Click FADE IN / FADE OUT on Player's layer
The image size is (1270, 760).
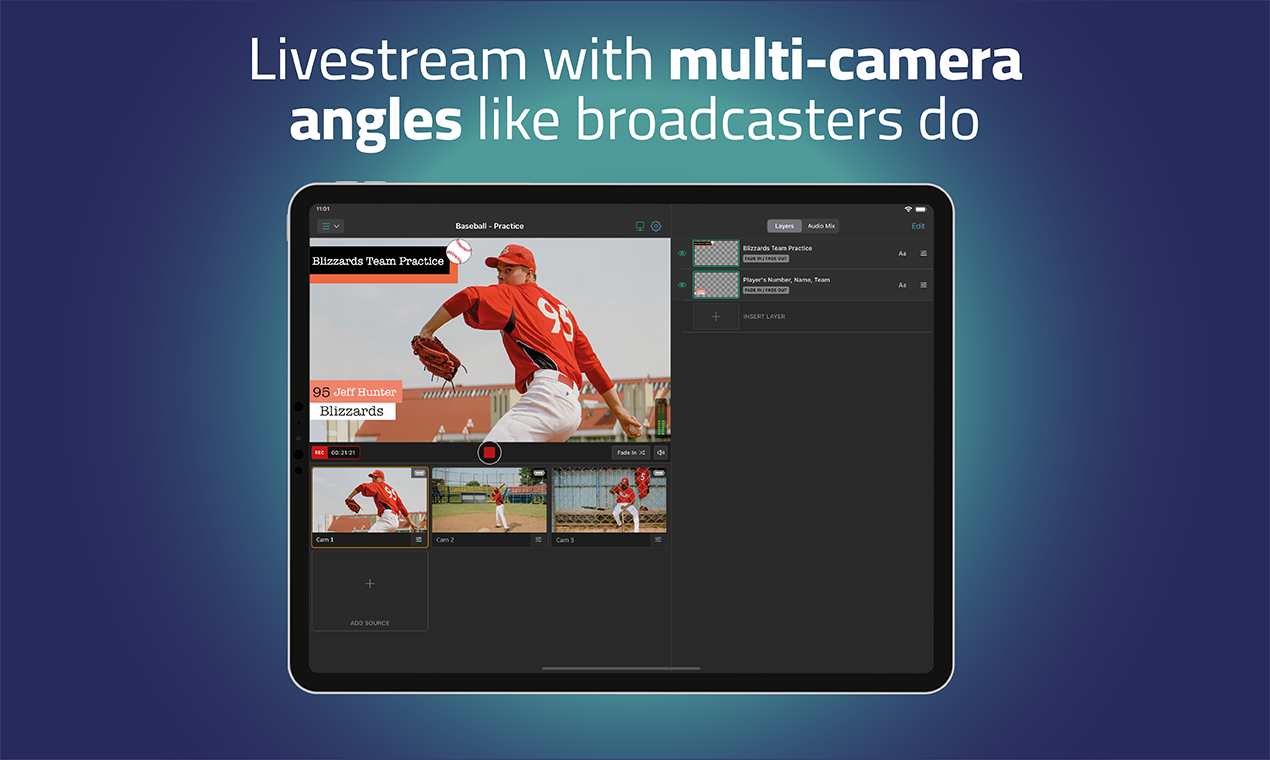766,290
